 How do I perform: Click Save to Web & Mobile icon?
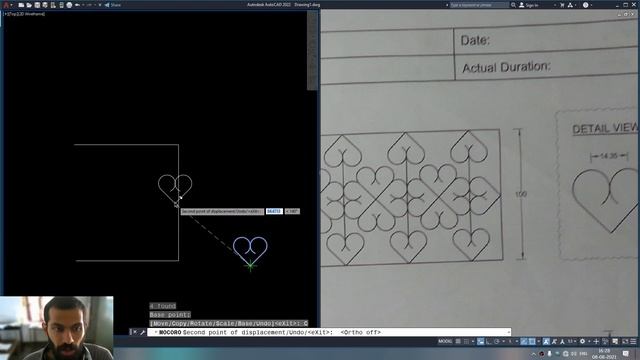tap(61, 5)
